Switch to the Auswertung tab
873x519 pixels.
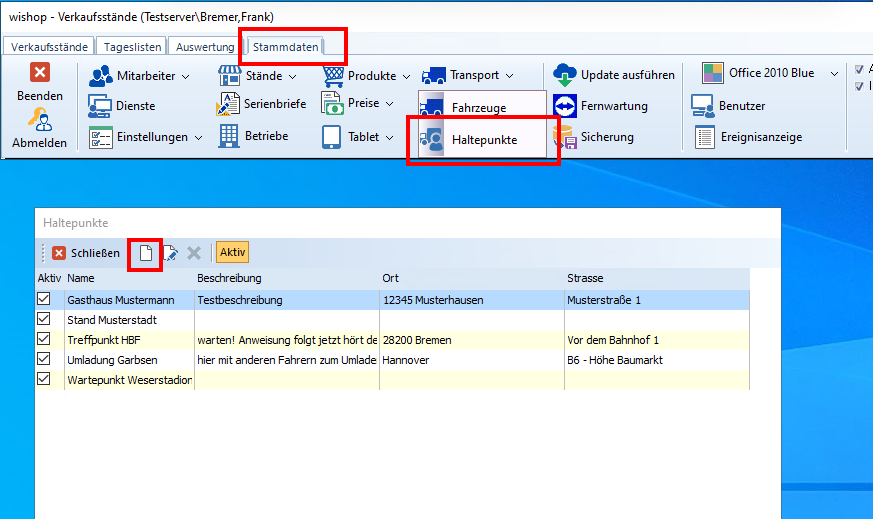pos(204,47)
